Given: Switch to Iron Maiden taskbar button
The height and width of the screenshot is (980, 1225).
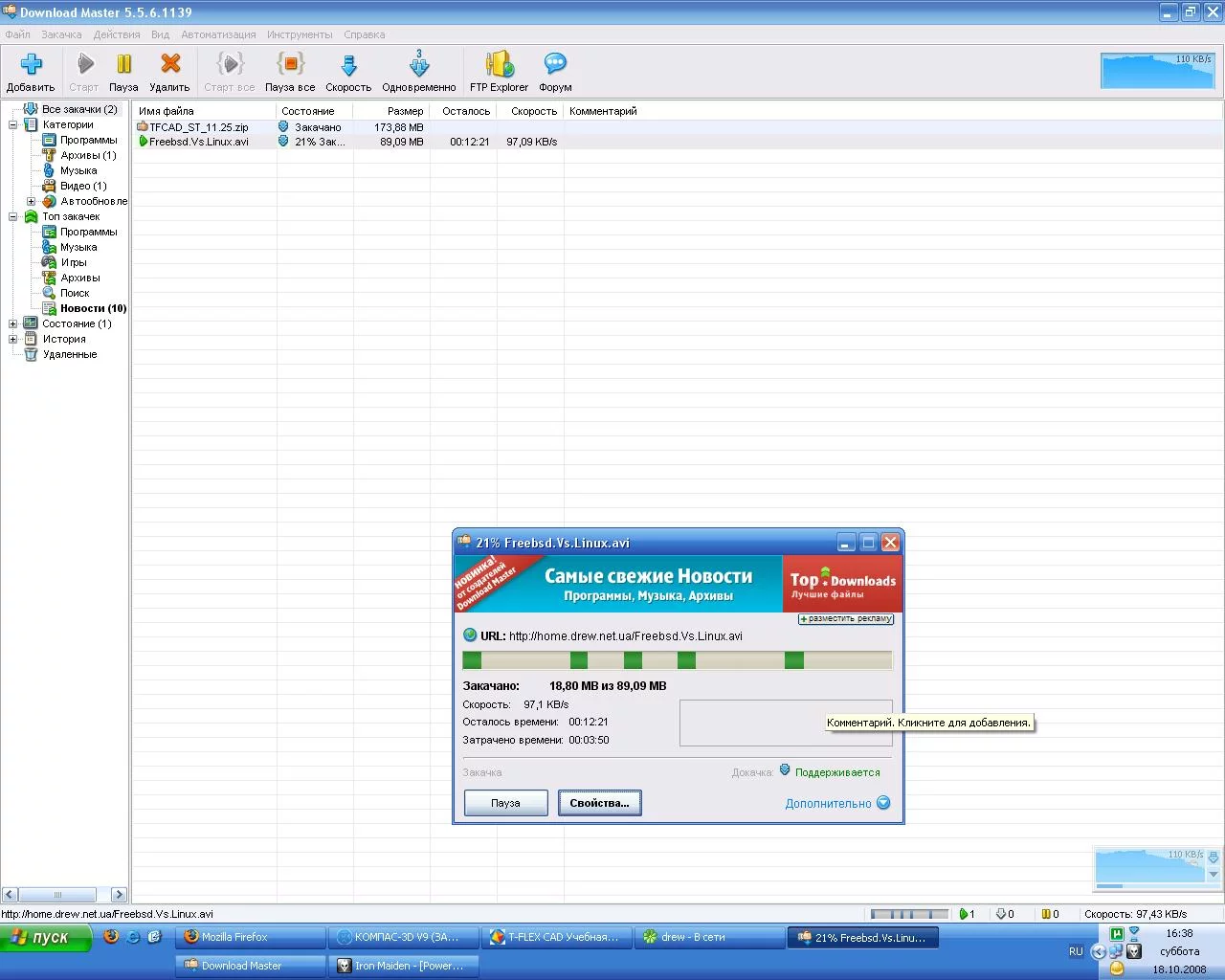Looking at the screenshot, I should (x=404, y=966).
